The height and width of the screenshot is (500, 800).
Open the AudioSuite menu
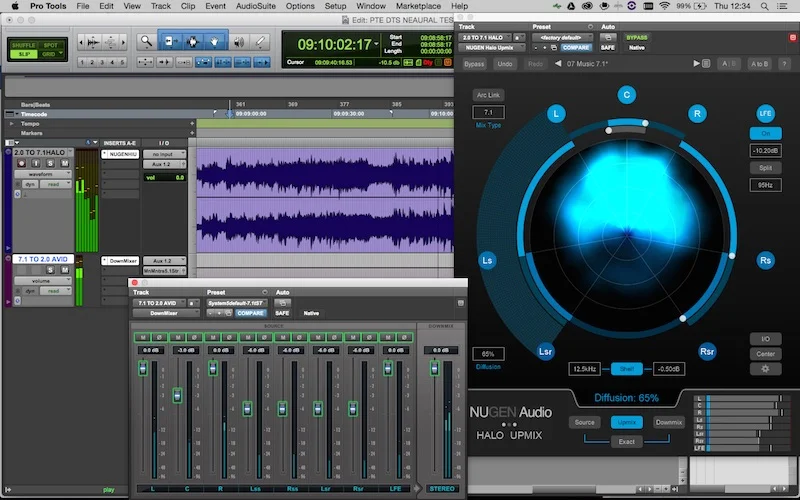256,6
